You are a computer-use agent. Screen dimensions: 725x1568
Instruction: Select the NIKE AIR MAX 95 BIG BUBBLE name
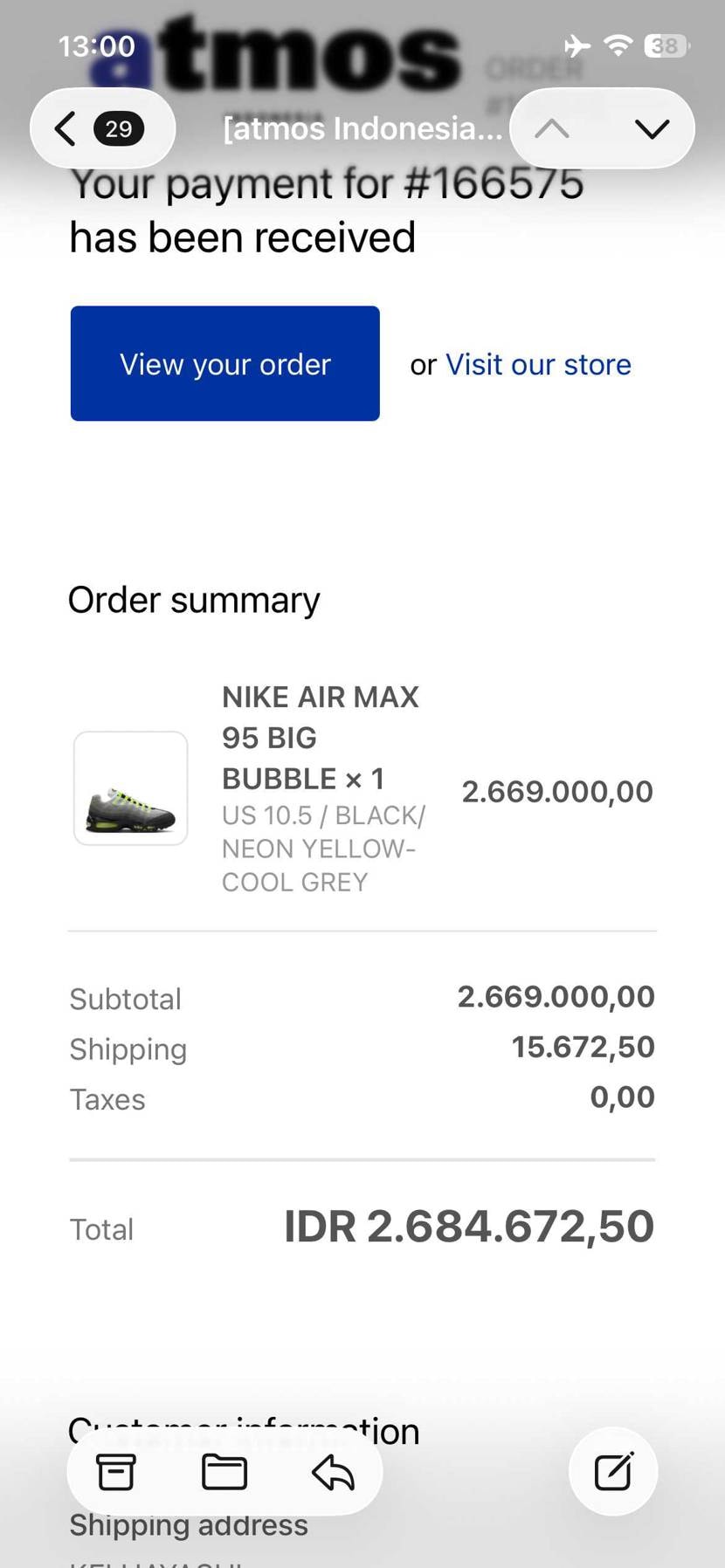click(320, 738)
